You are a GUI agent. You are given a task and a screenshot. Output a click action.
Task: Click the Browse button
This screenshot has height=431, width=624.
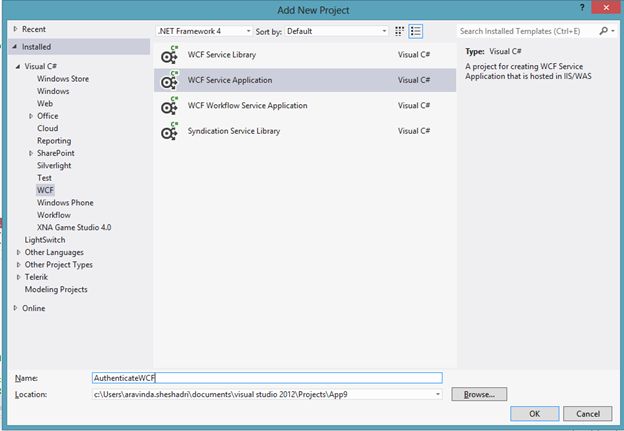(479, 394)
